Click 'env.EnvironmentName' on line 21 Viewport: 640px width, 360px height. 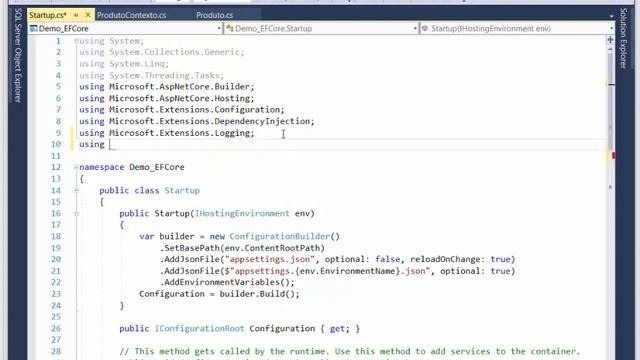[347, 271]
